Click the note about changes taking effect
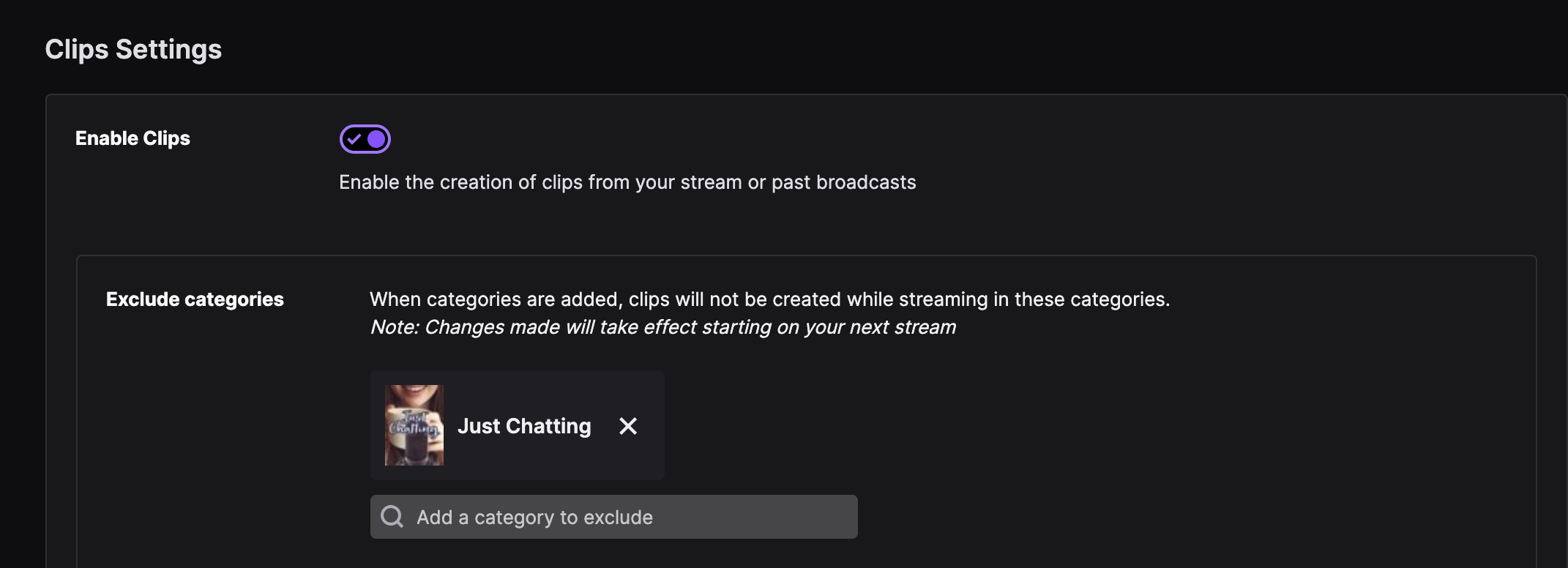1568x568 pixels. pyautogui.click(x=662, y=327)
